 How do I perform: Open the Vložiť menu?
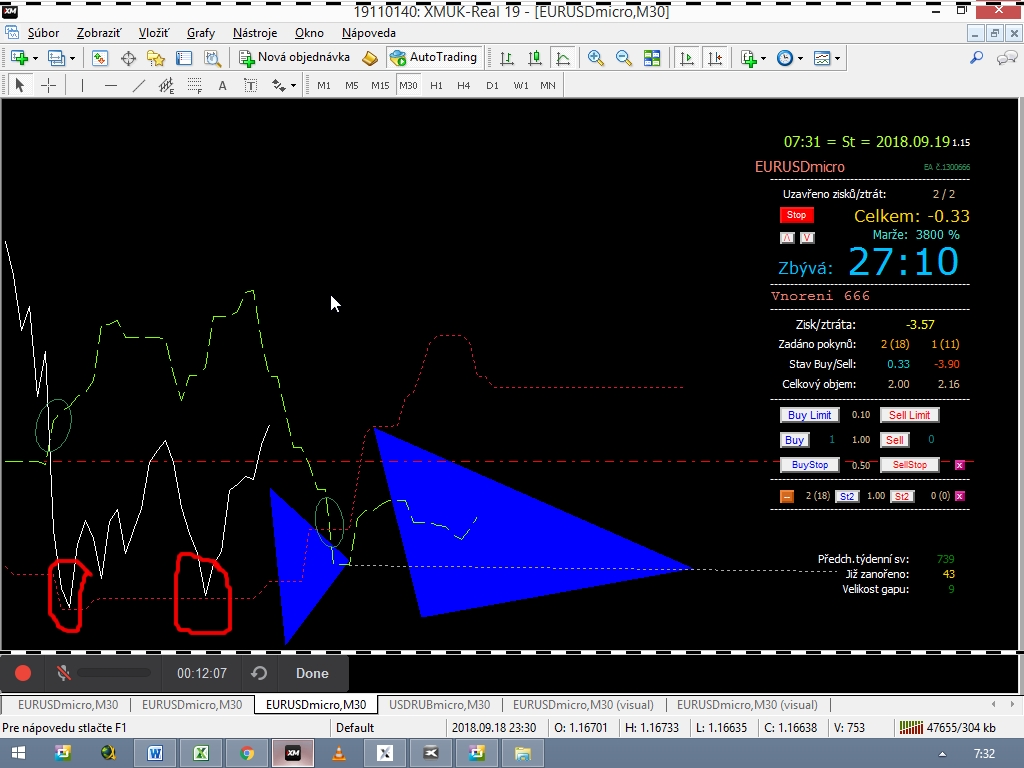click(x=153, y=33)
